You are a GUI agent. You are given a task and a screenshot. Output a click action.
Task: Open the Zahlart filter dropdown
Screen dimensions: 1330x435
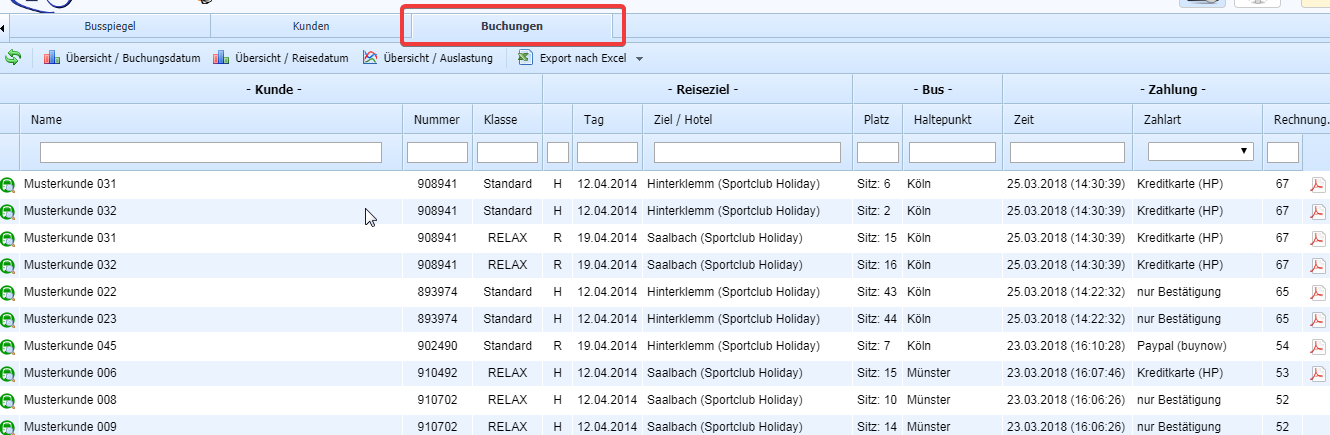pyautogui.click(x=1201, y=152)
